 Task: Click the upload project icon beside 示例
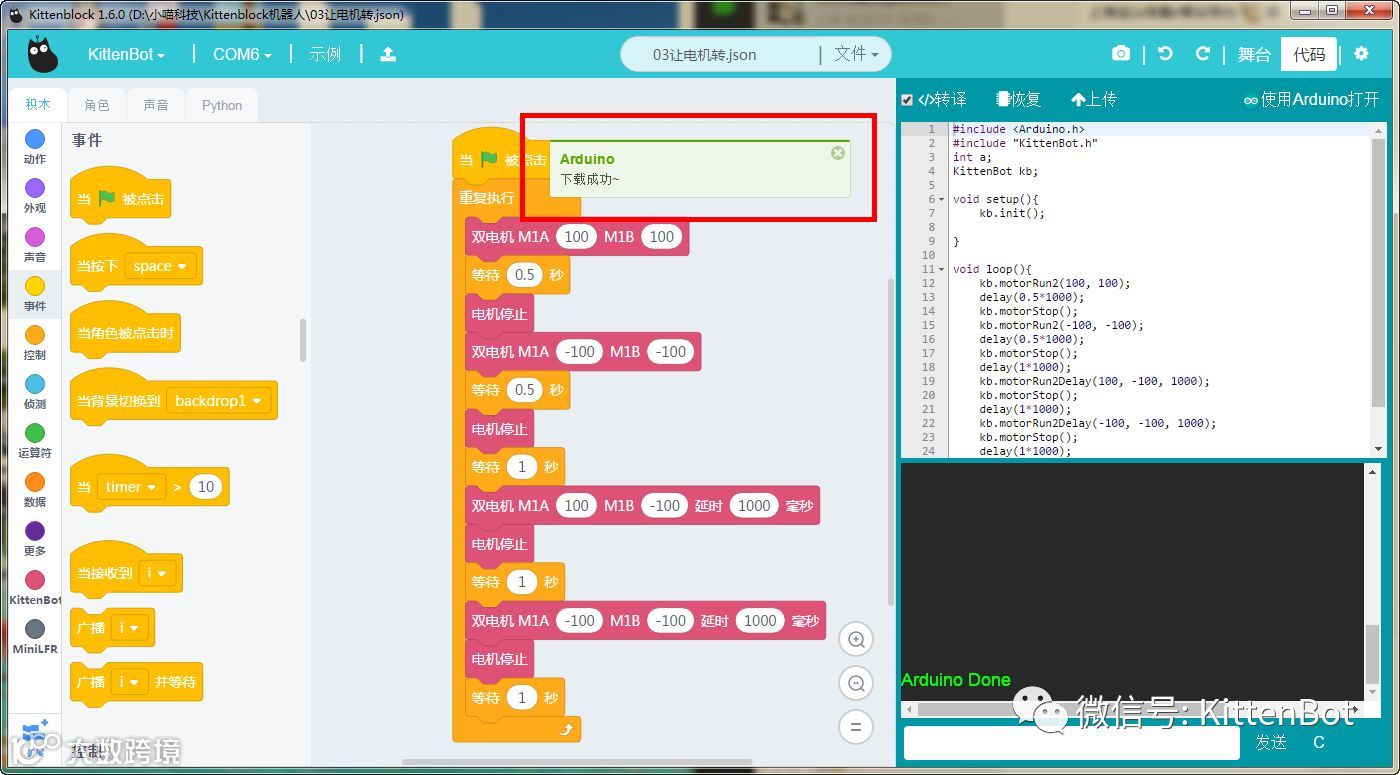[x=388, y=55]
